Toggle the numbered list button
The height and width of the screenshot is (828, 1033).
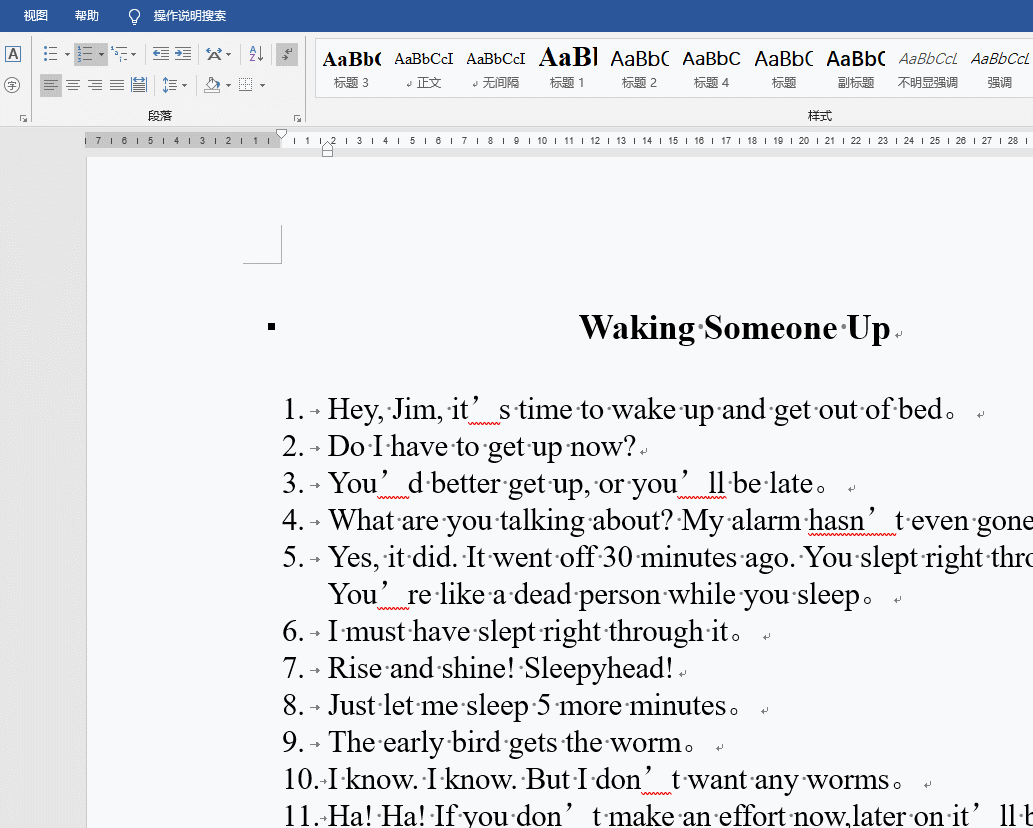tap(85, 54)
